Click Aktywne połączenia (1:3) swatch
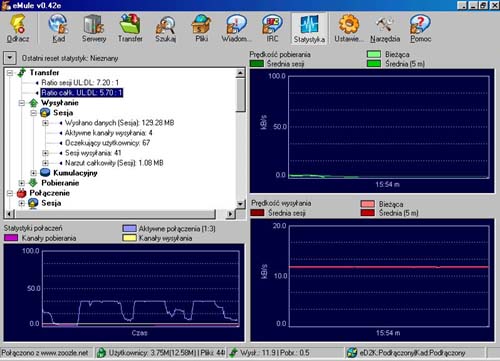Viewport: 500px width, 361px height. tap(130, 228)
